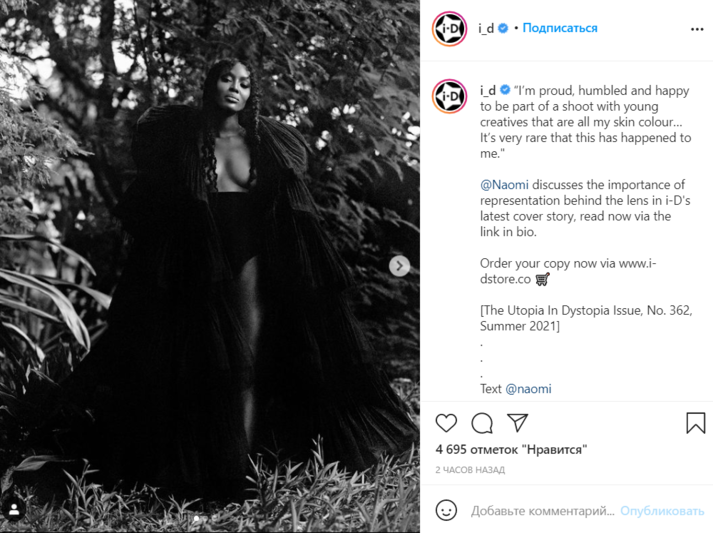
Task: Open comments via speech bubble icon
Action: [482, 423]
